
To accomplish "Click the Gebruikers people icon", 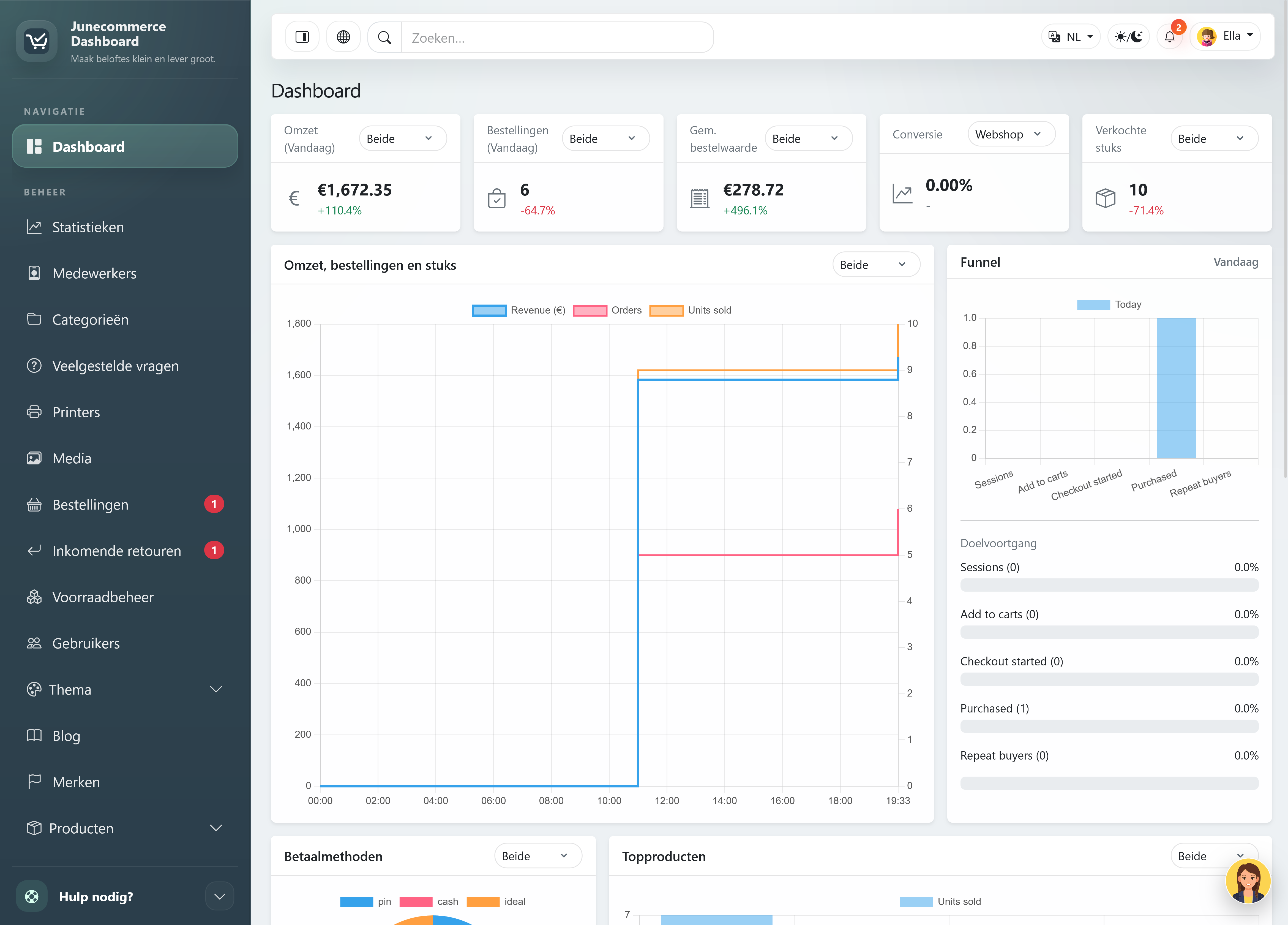I will click(34, 643).
